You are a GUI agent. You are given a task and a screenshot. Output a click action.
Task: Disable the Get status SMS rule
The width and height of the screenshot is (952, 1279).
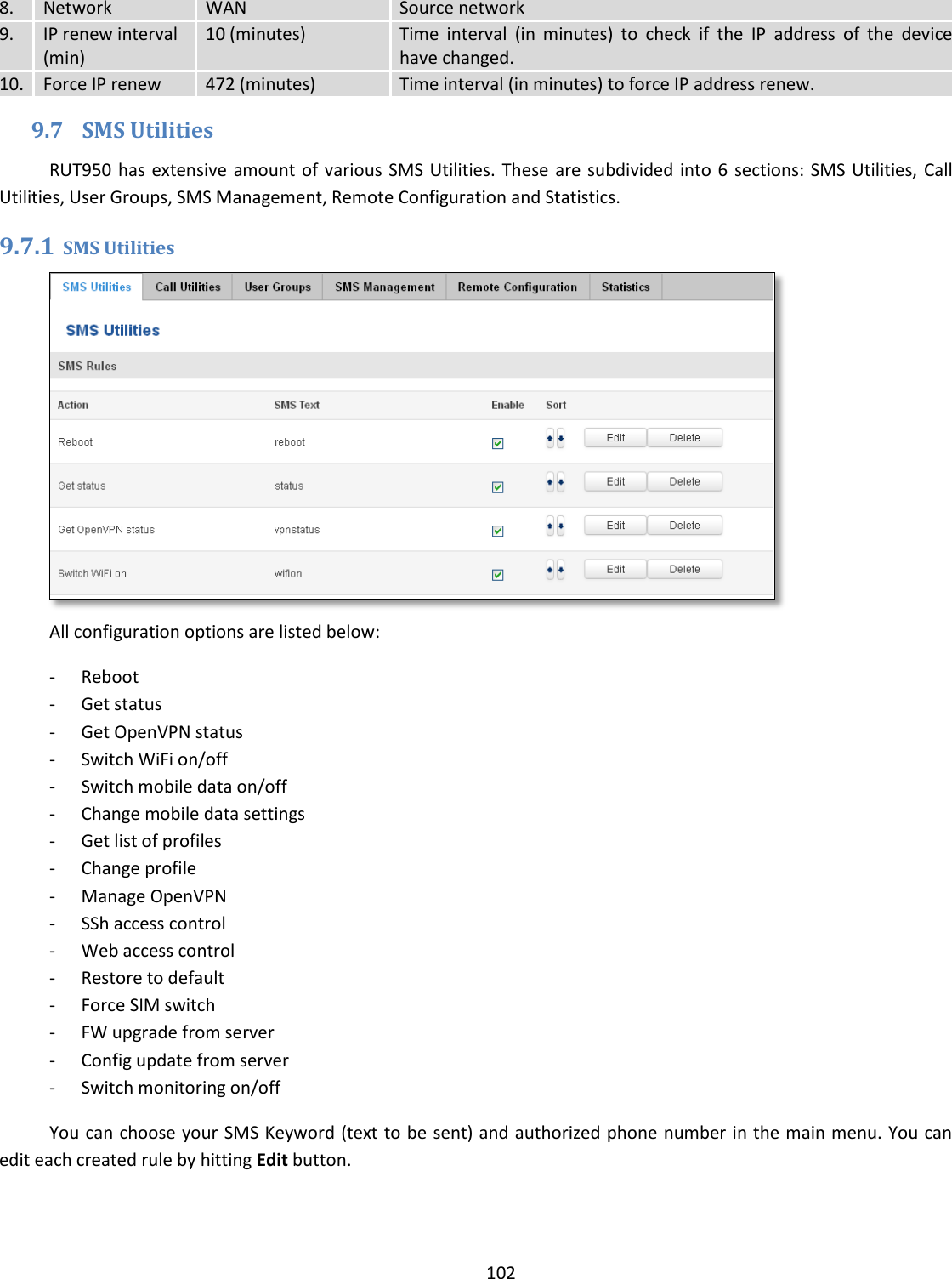coord(498,486)
